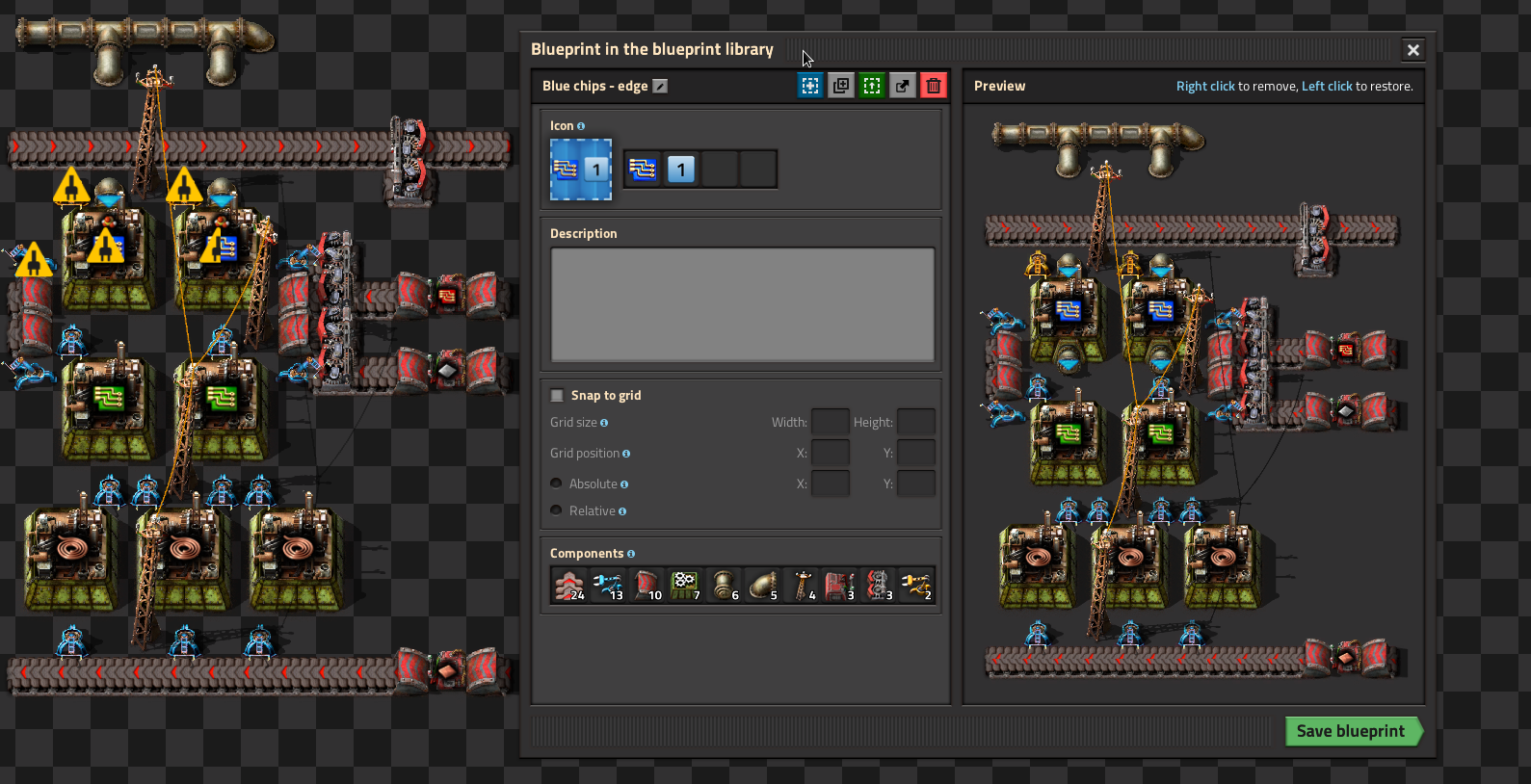Enable the Snap to grid checkbox
Image resolution: width=1531 pixels, height=784 pixels.
click(557, 395)
